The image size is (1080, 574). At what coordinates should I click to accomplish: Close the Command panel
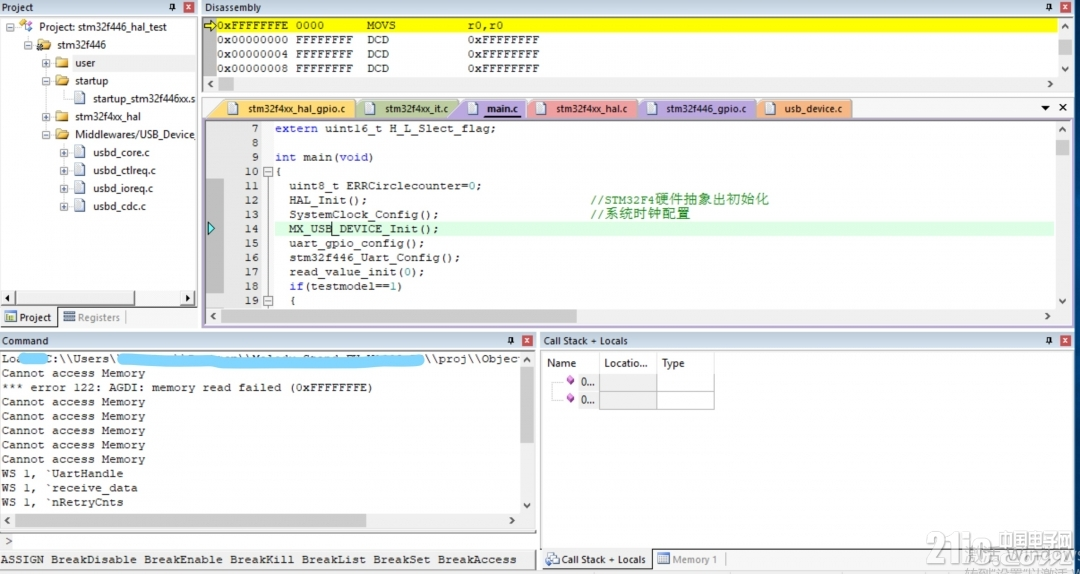click(x=527, y=340)
